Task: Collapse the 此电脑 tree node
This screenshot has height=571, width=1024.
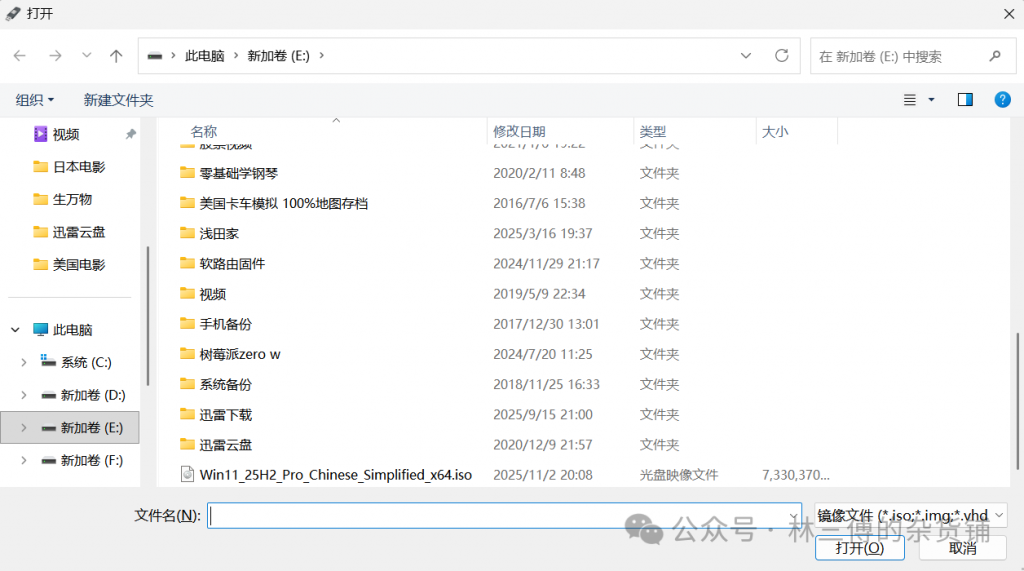Action: 15,330
